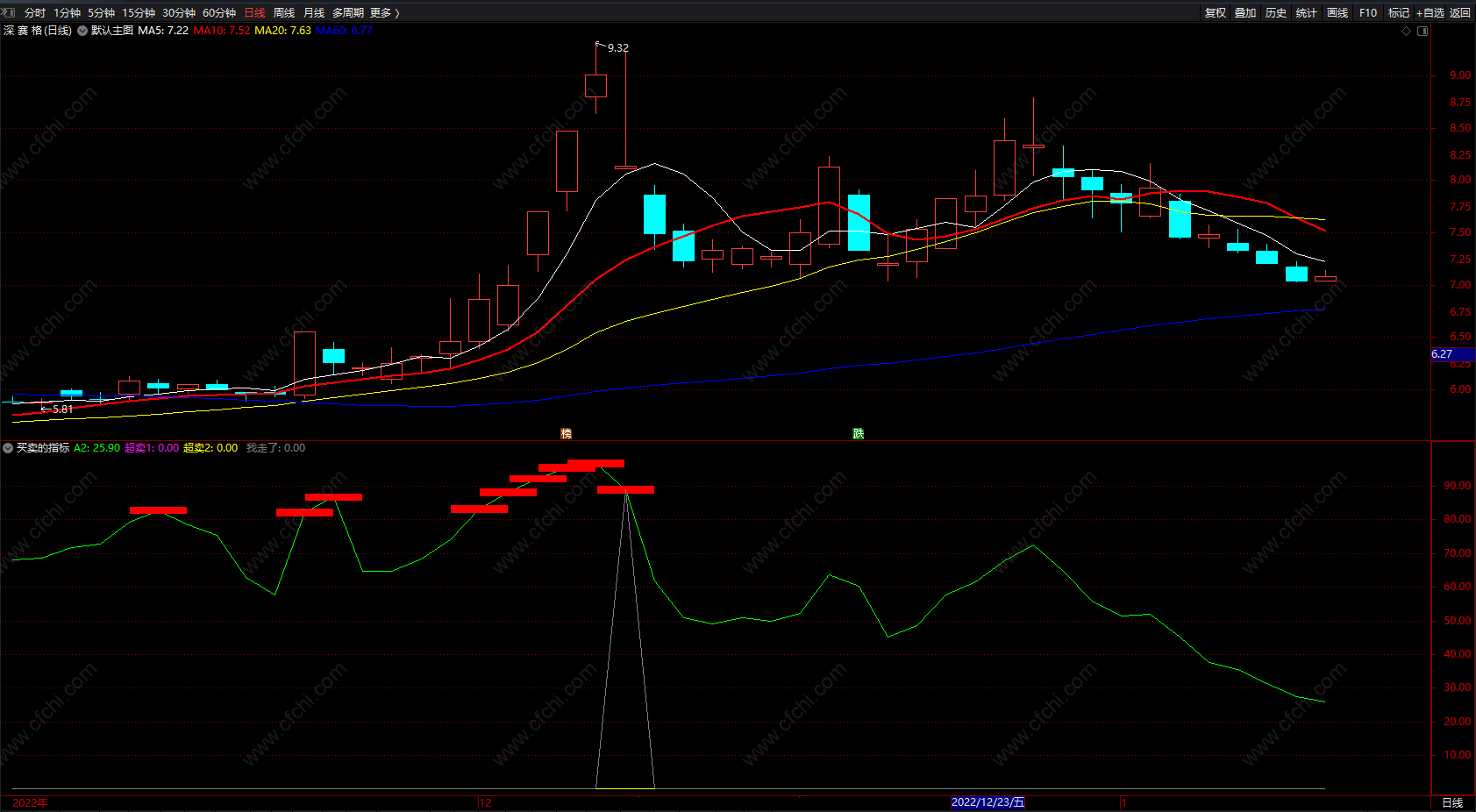Select the 60分钟 period tab
Viewport: 1476px width, 812px height.
219,13
